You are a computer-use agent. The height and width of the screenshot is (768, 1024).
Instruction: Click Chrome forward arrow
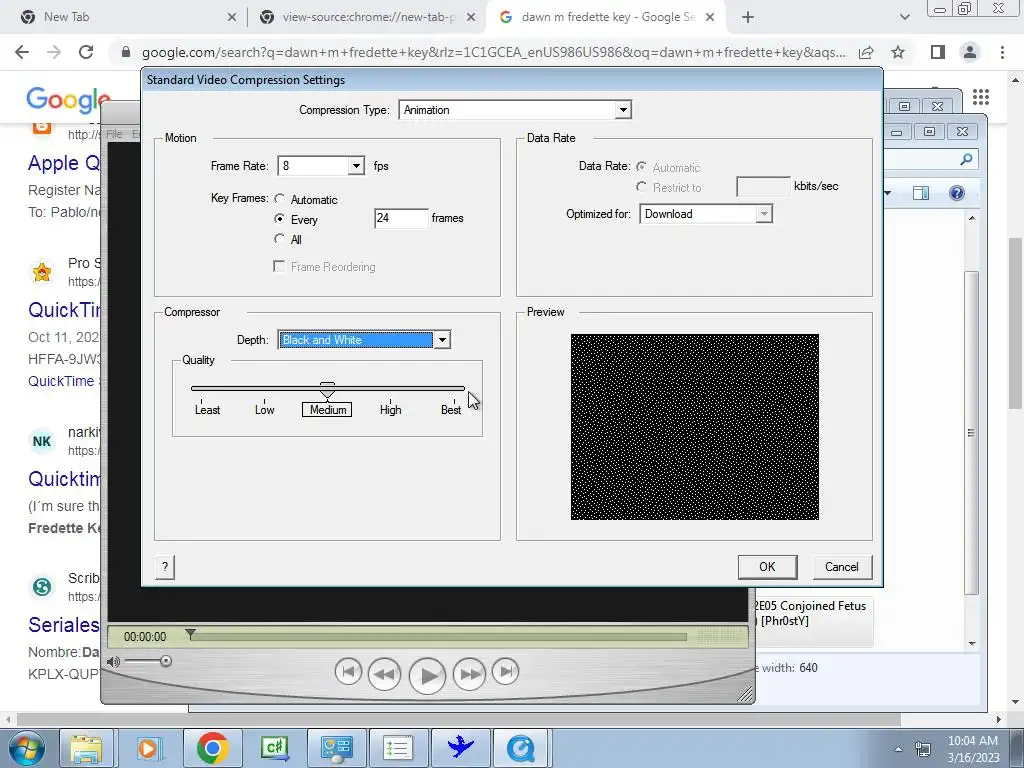point(54,52)
